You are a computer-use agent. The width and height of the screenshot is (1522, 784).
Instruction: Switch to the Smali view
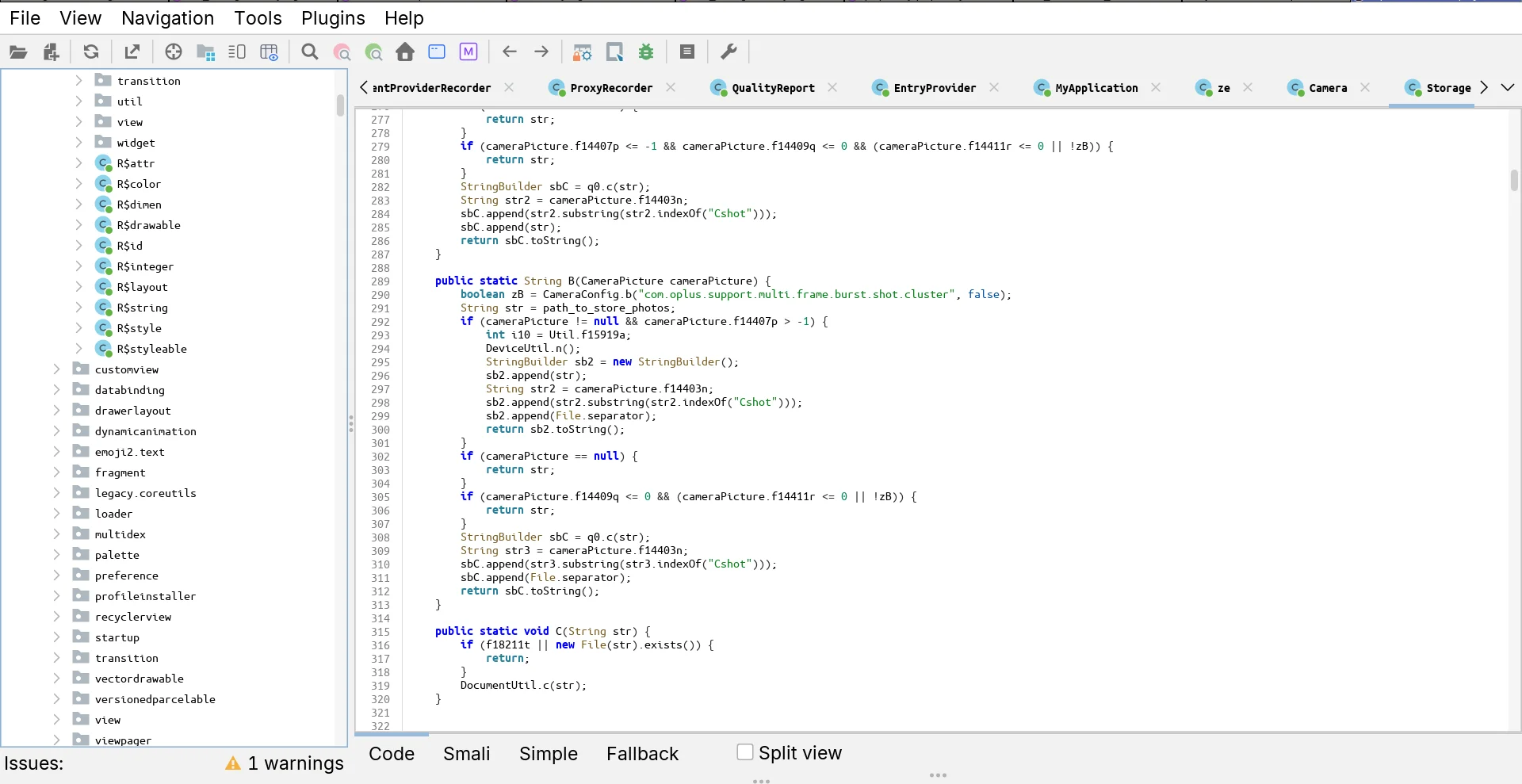point(466,754)
